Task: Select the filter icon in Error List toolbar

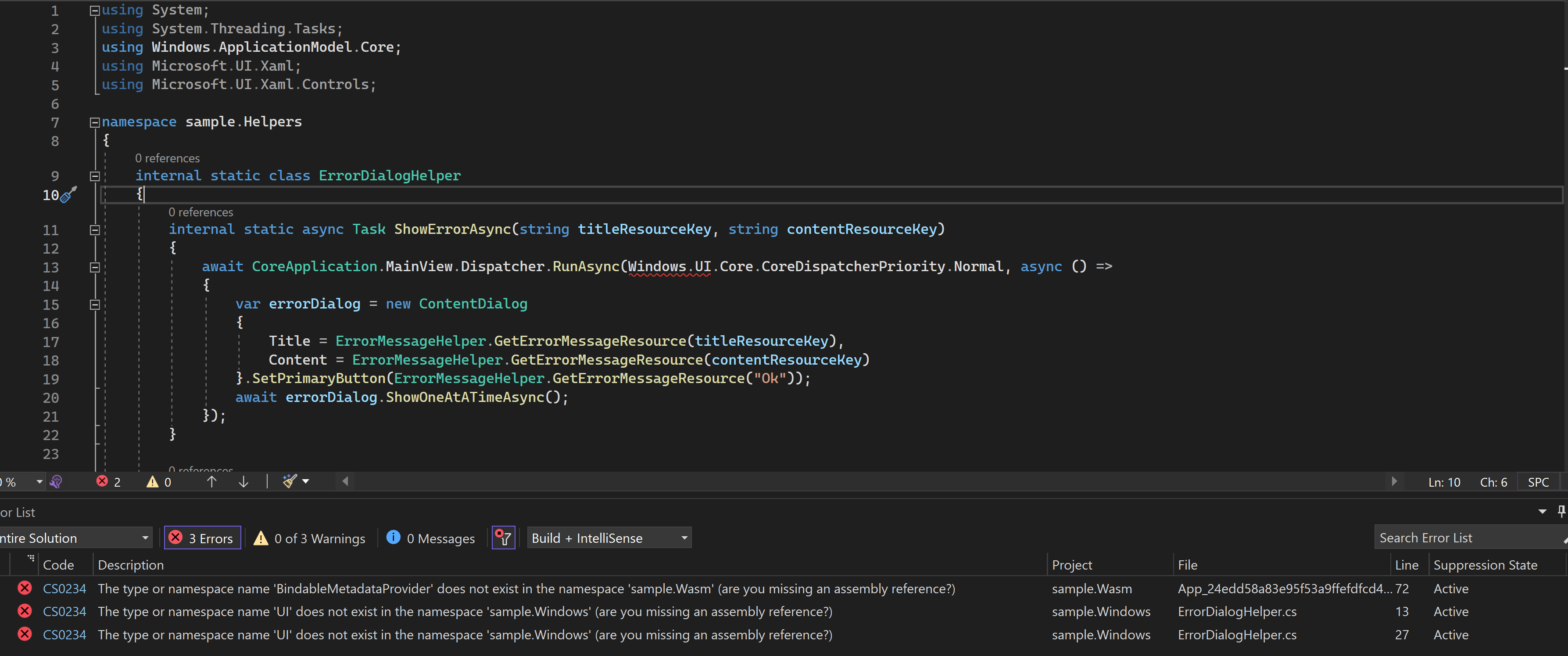Action: click(x=502, y=538)
